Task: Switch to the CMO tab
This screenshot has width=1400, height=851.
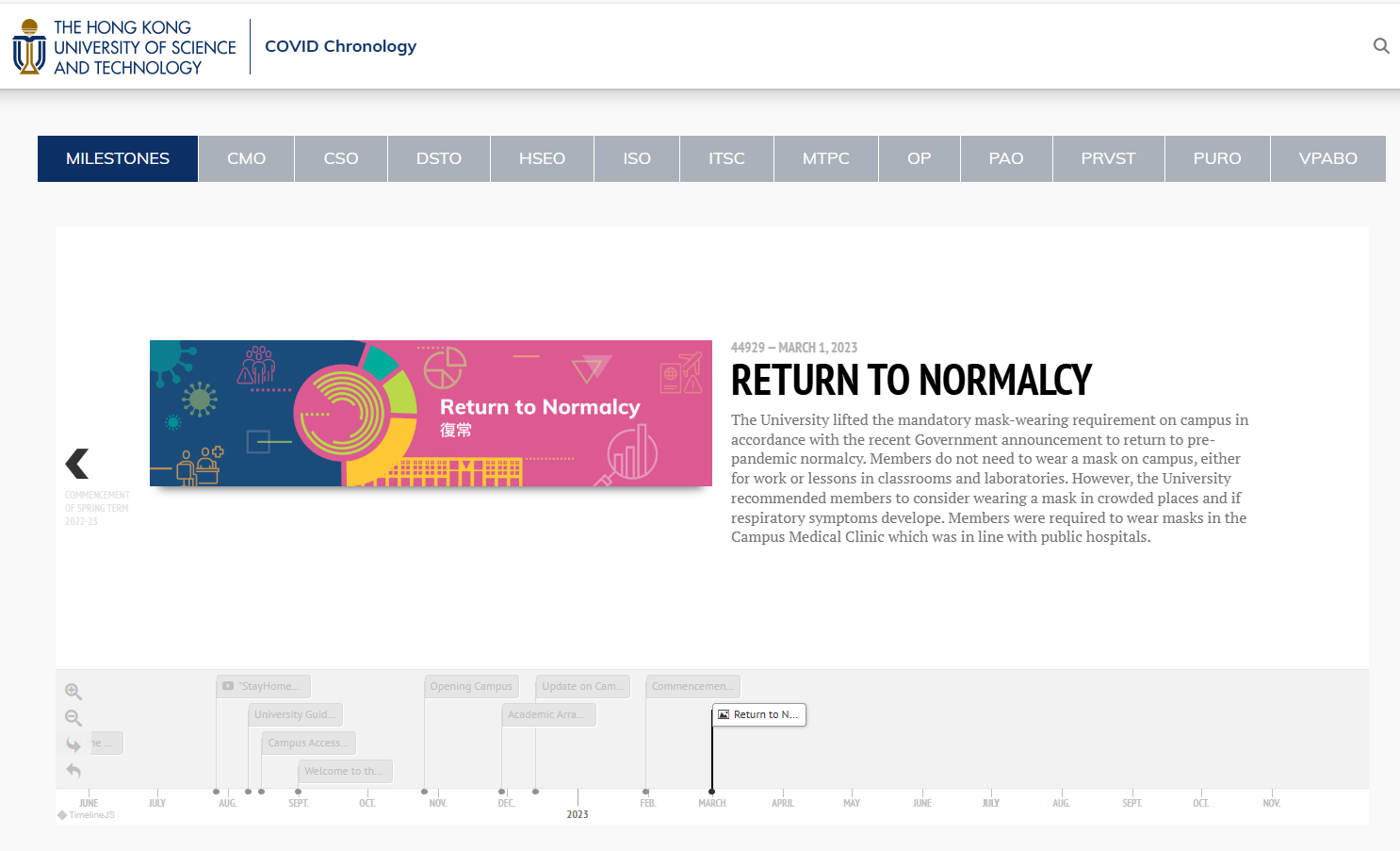Action: pyautogui.click(x=246, y=158)
